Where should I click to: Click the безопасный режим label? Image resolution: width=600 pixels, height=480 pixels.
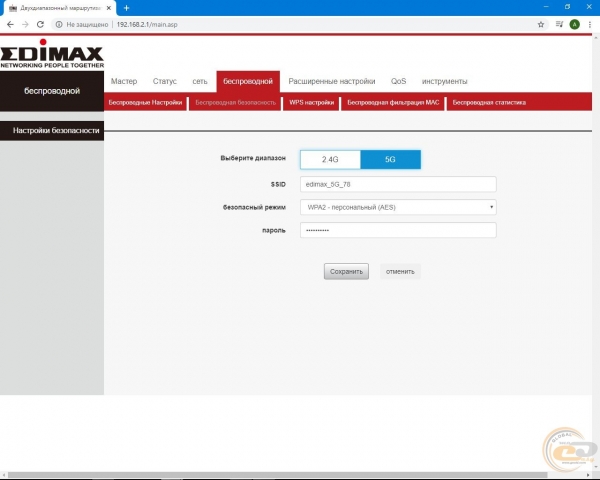[254, 207]
